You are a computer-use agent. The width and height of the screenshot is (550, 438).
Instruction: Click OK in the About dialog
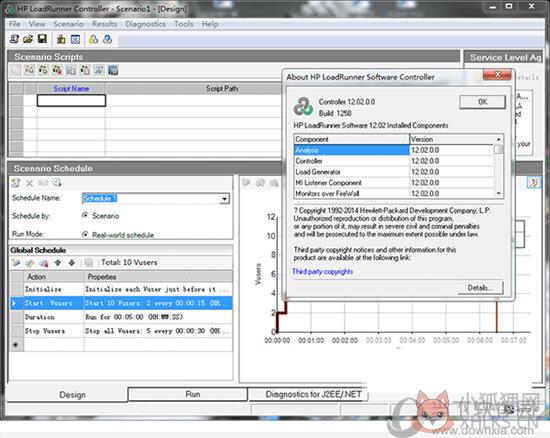click(482, 102)
